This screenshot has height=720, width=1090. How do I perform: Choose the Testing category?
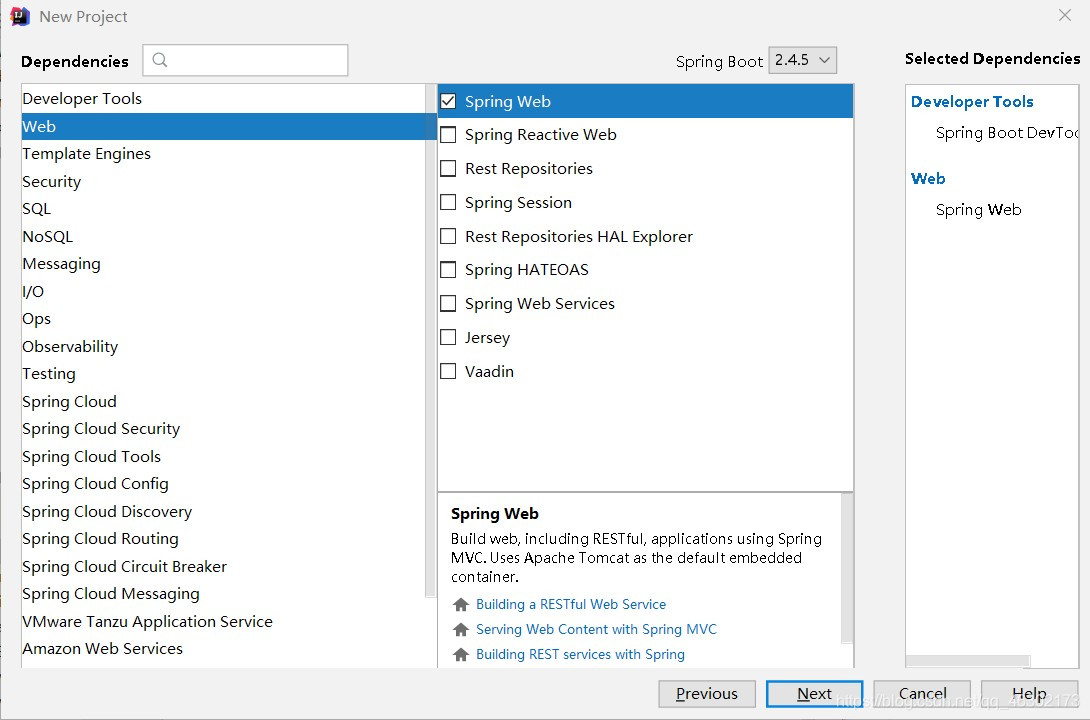223,374
